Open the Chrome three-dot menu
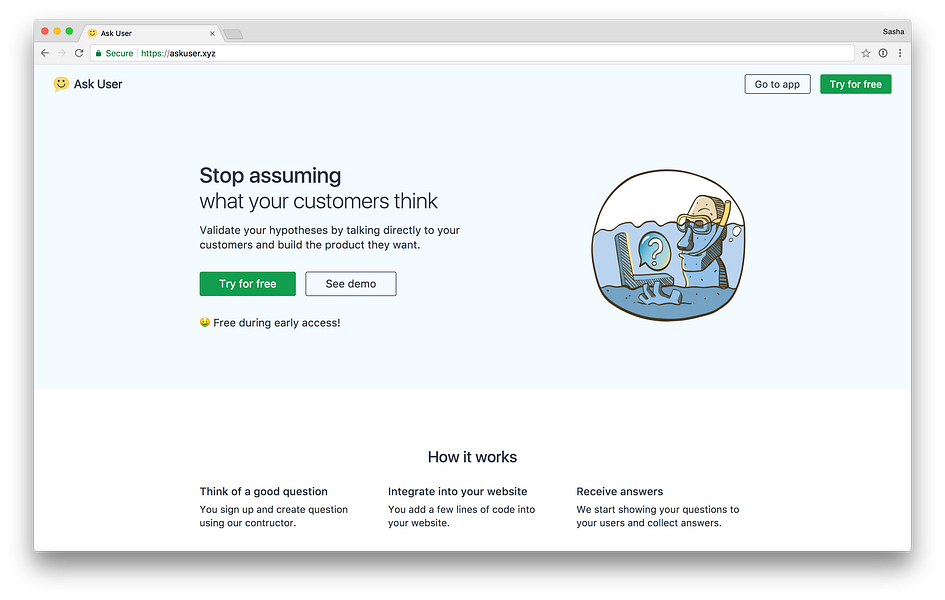Image resolution: width=945 pixels, height=600 pixels. click(900, 53)
